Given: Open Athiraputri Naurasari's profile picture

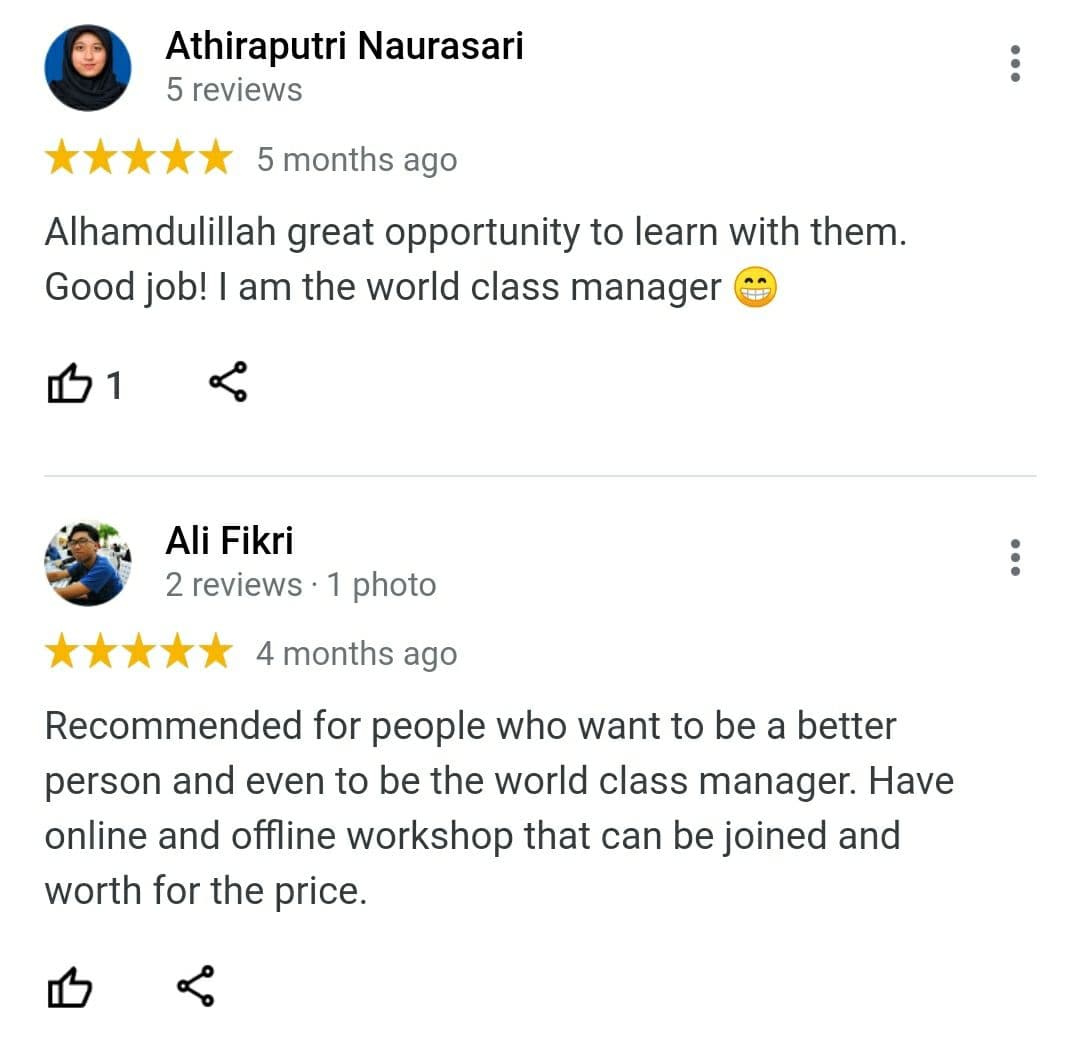Looking at the screenshot, I should coord(87,68).
